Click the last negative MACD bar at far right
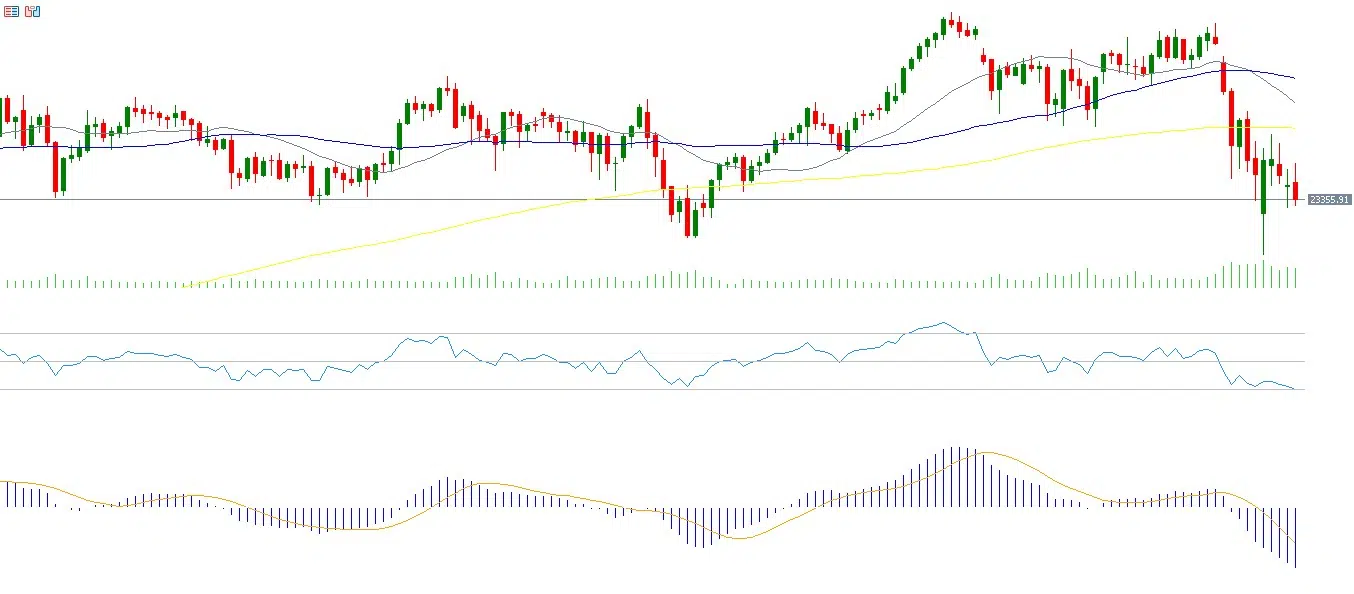Viewport: 1354px width, 594px height. point(1296,538)
